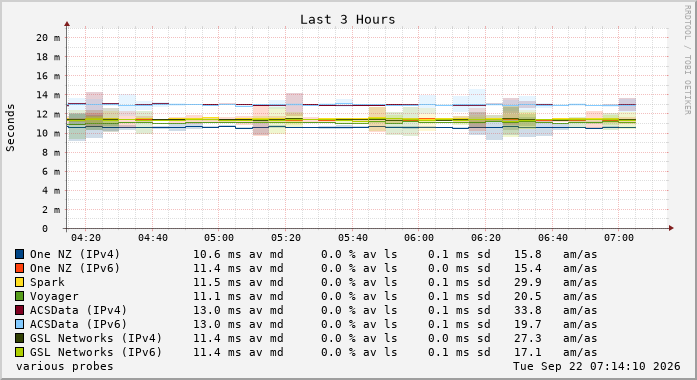The width and height of the screenshot is (697, 380).
Task: Click the ACSData (IPv4) maroon swatch
Action: tap(20, 310)
